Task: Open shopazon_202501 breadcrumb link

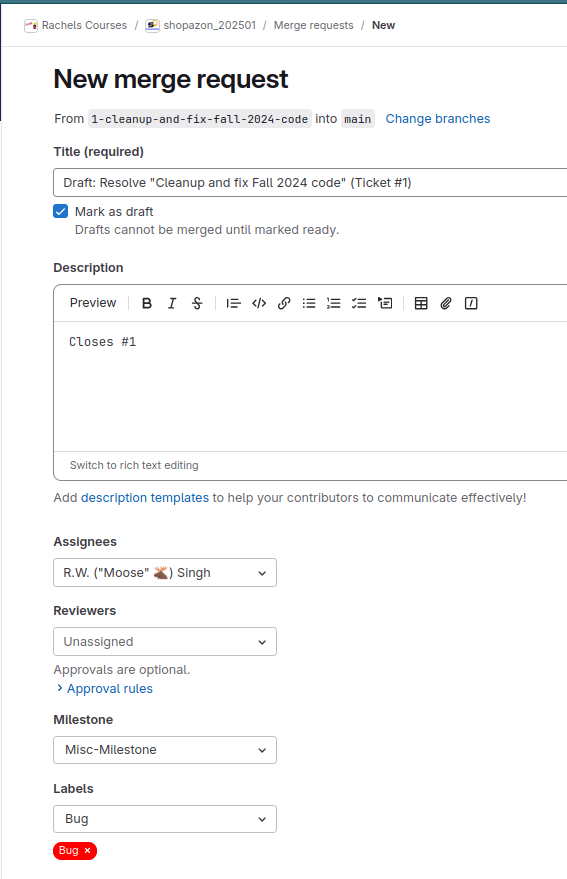Action: (x=209, y=25)
